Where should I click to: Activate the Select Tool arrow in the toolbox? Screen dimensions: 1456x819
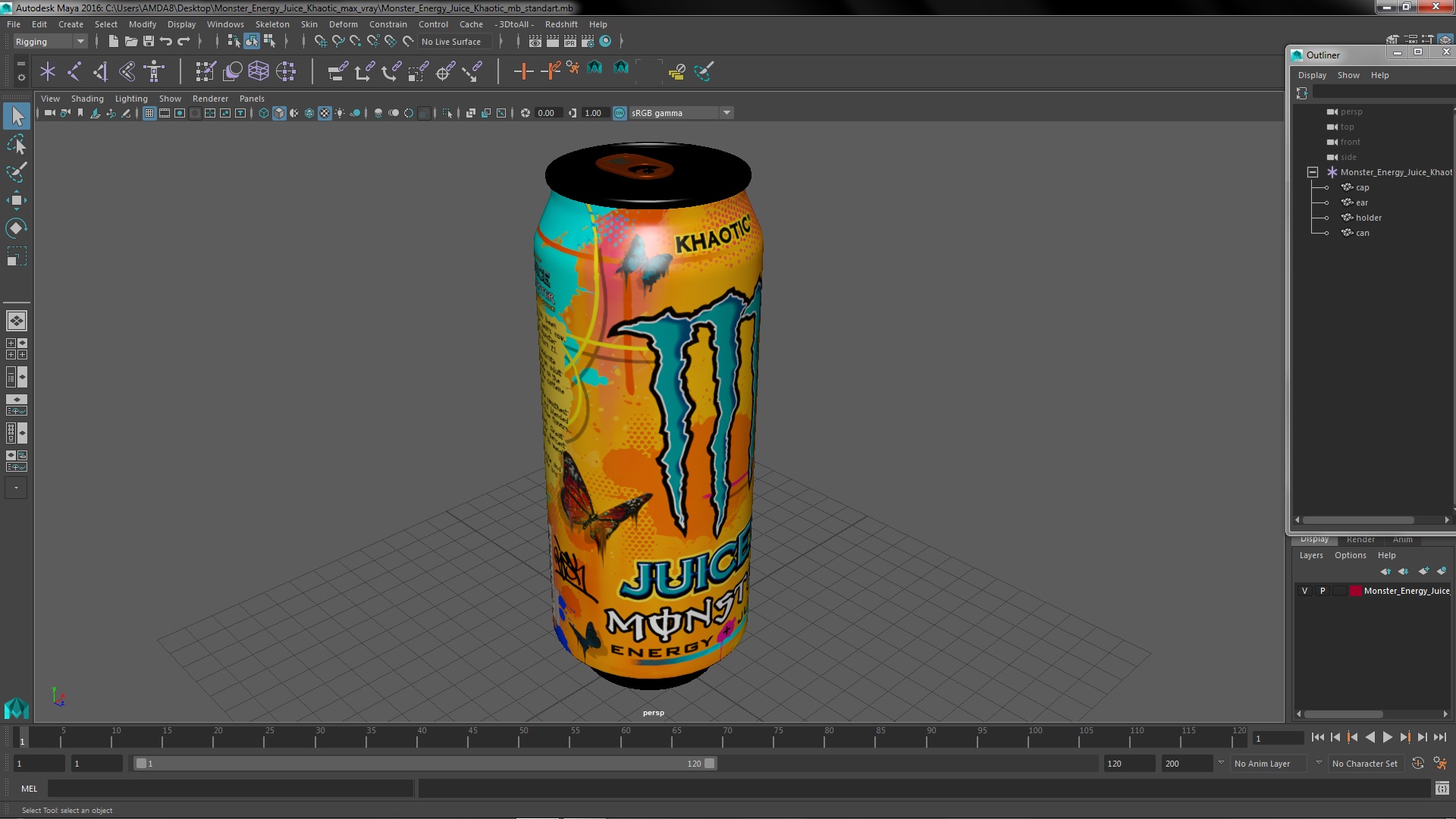(17, 116)
